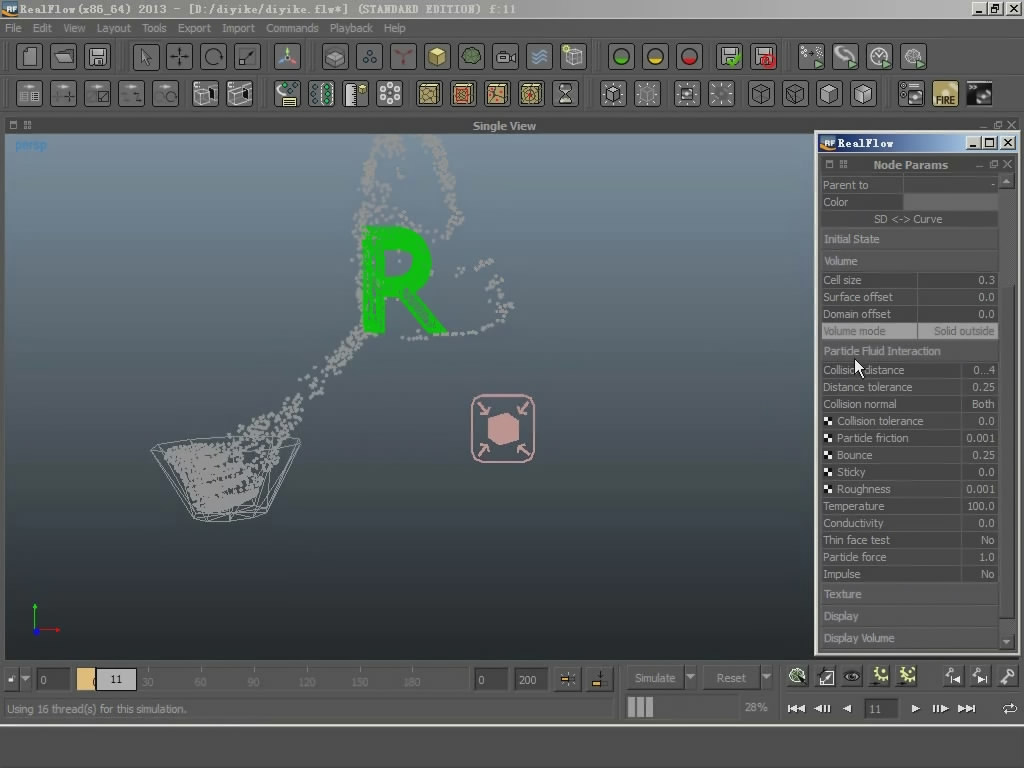
Task: Add an object with the yellow cube icon
Action: (437, 57)
